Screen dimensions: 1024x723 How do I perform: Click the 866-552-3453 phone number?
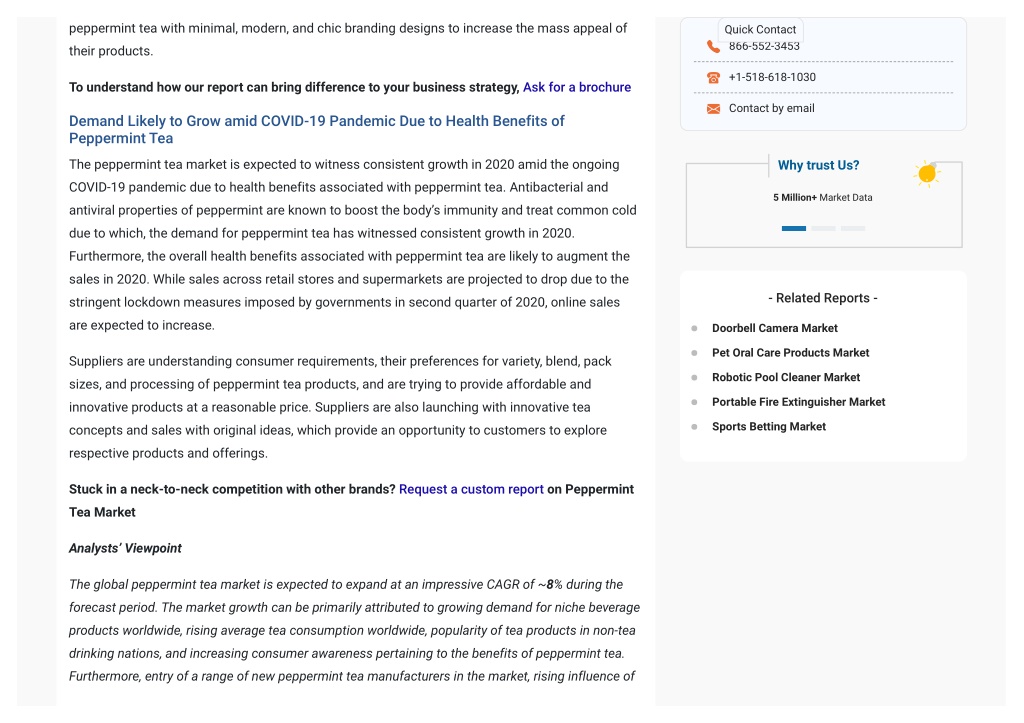point(764,46)
